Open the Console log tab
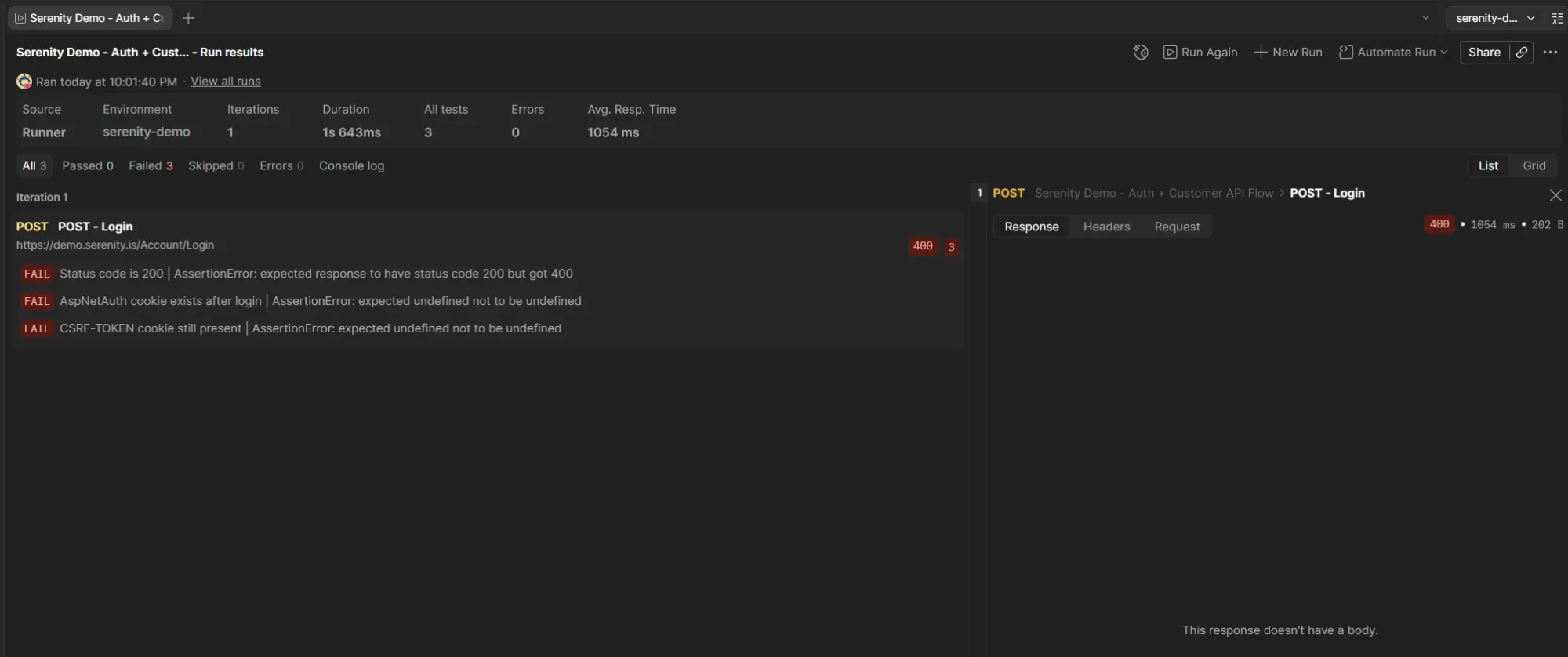Image resolution: width=1568 pixels, height=657 pixels. pyautogui.click(x=351, y=165)
